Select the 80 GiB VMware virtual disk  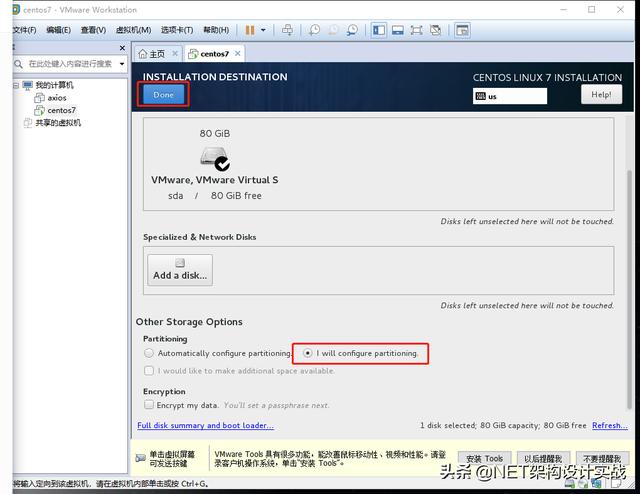click(x=215, y=165)
